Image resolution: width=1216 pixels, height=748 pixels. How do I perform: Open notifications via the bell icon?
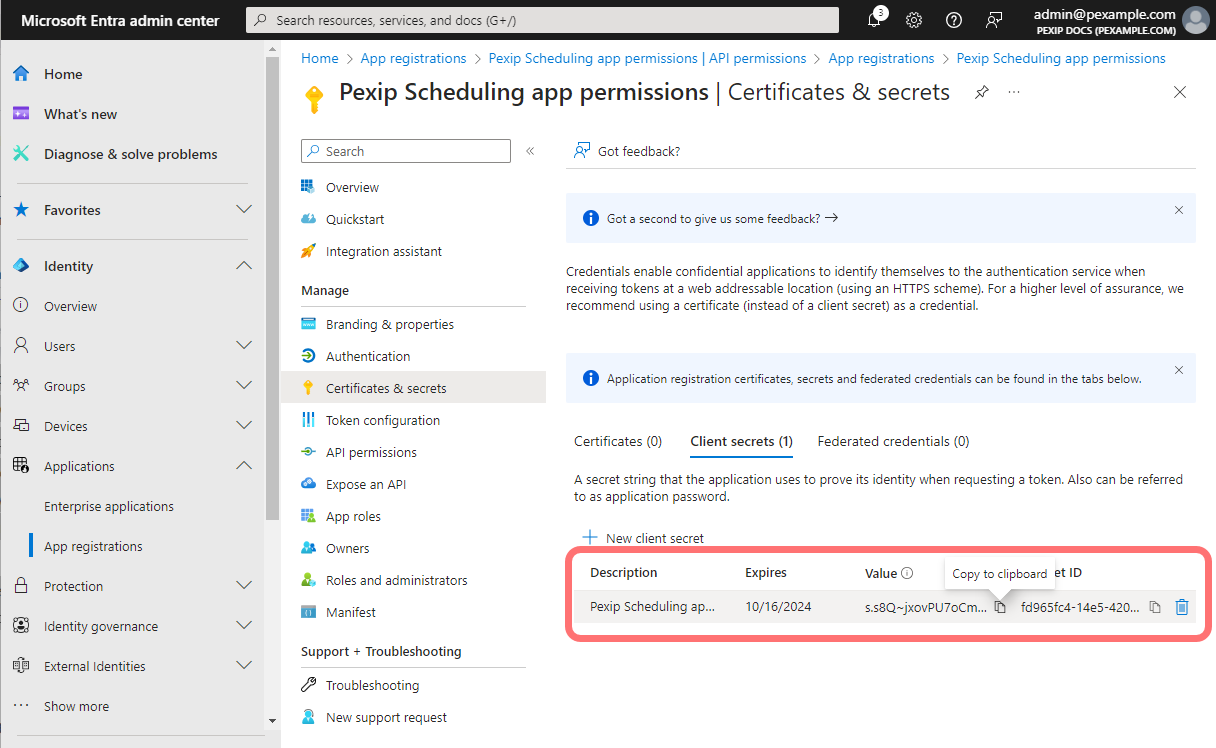pos(874,20)
